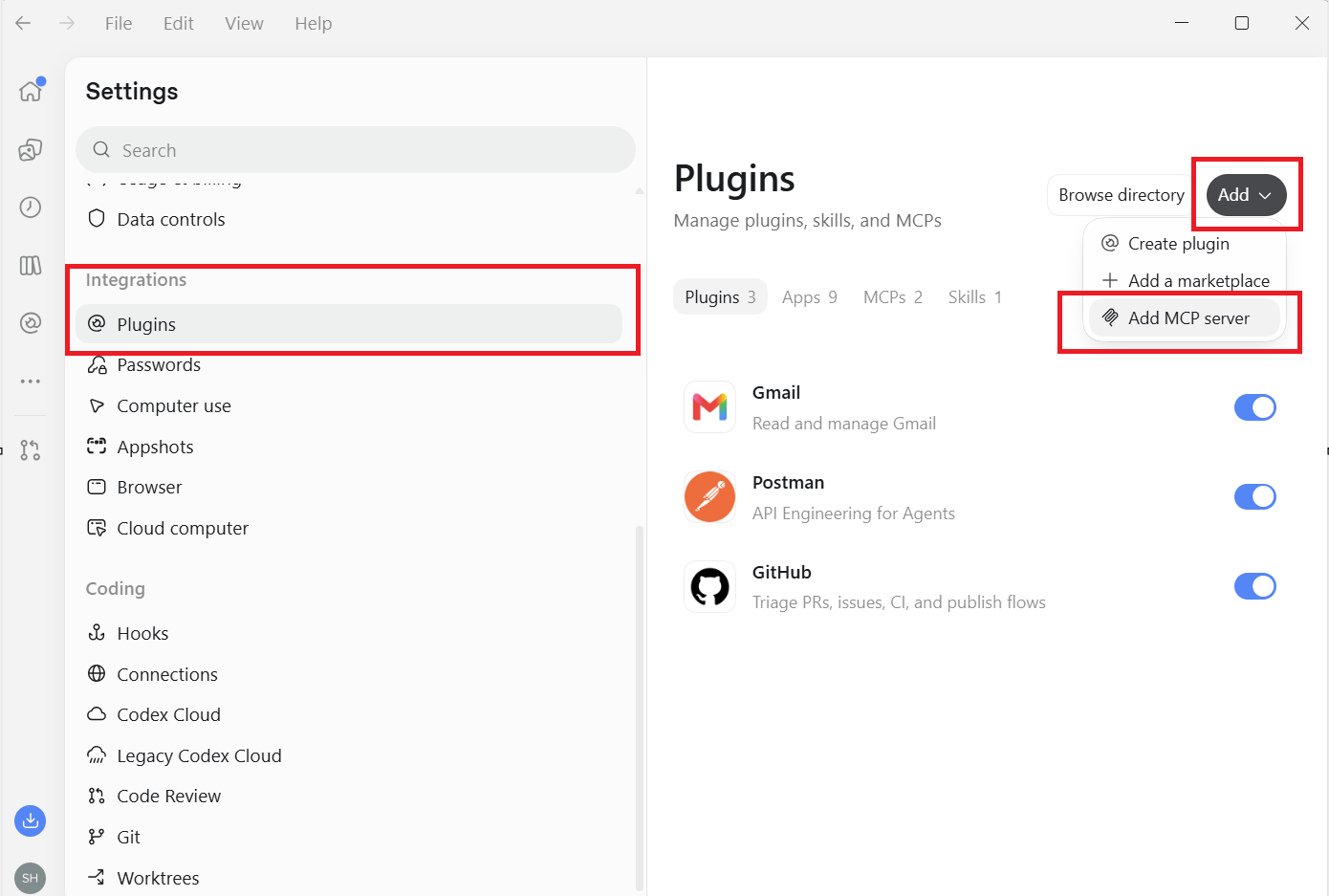The width and height of the screenshot is (1329, 896).
Task: Open Passwords settings
Action: (x=349, y=365)
